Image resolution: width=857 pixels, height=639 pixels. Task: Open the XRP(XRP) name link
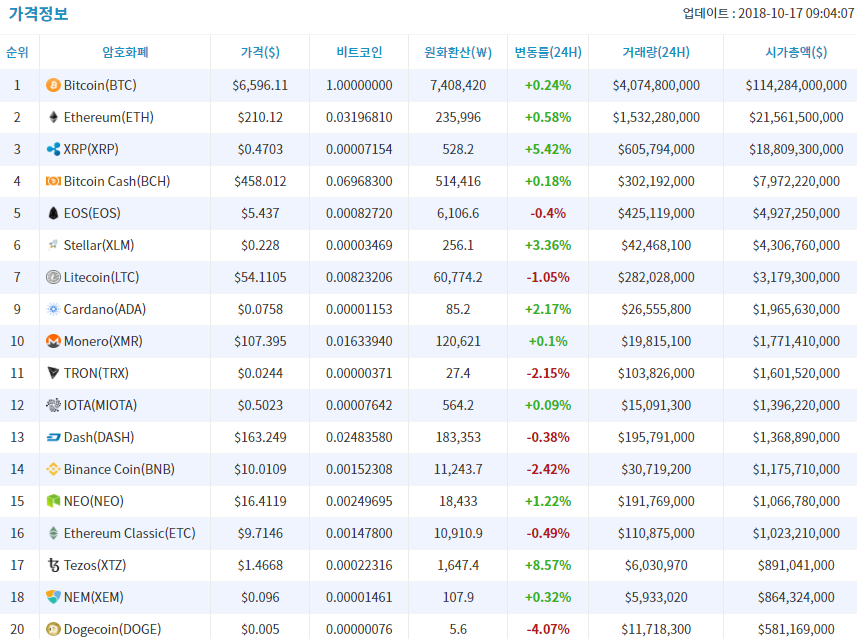(x=91, y=149)
